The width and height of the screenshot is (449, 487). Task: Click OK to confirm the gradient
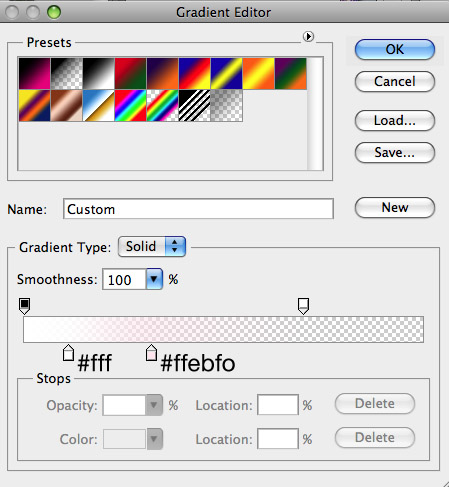pos(395,50)
